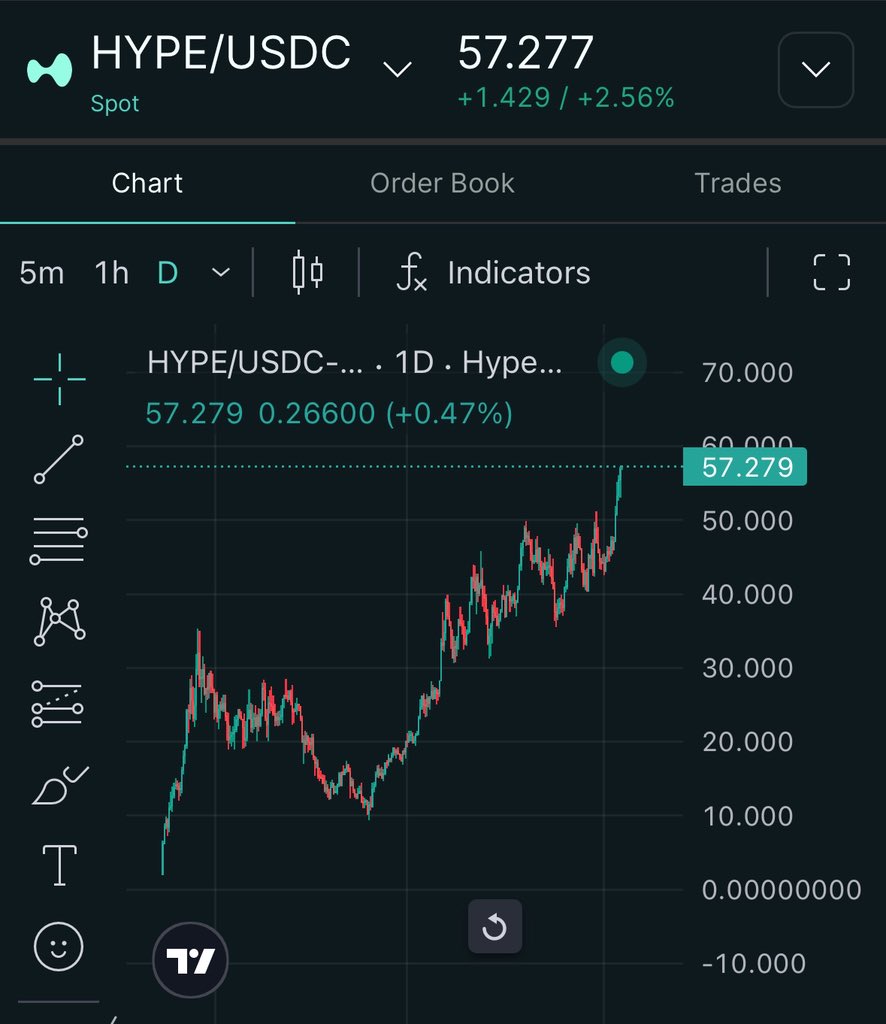886x1024 pixels.
Task: Click the fx Indicators icon
Action: coord(411,272)
